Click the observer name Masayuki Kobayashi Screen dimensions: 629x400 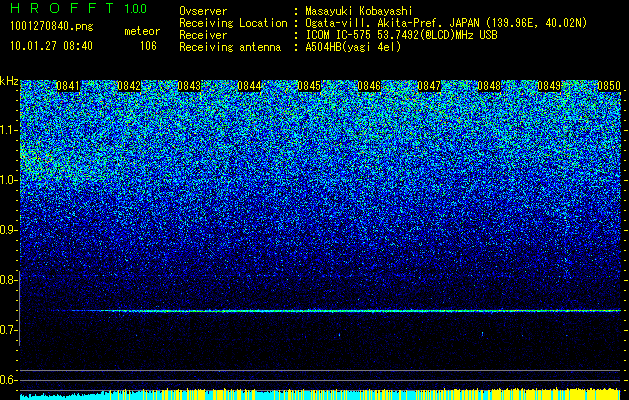pyautogui.click(x=359, y=11)
